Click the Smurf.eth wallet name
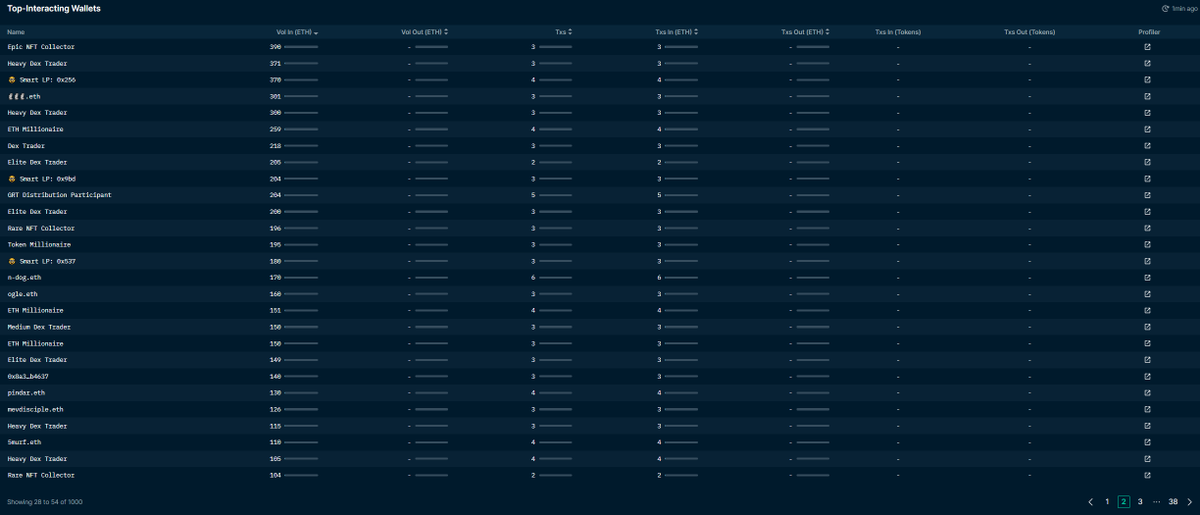This screenshot has width=1200, height=515. point(24,442)
